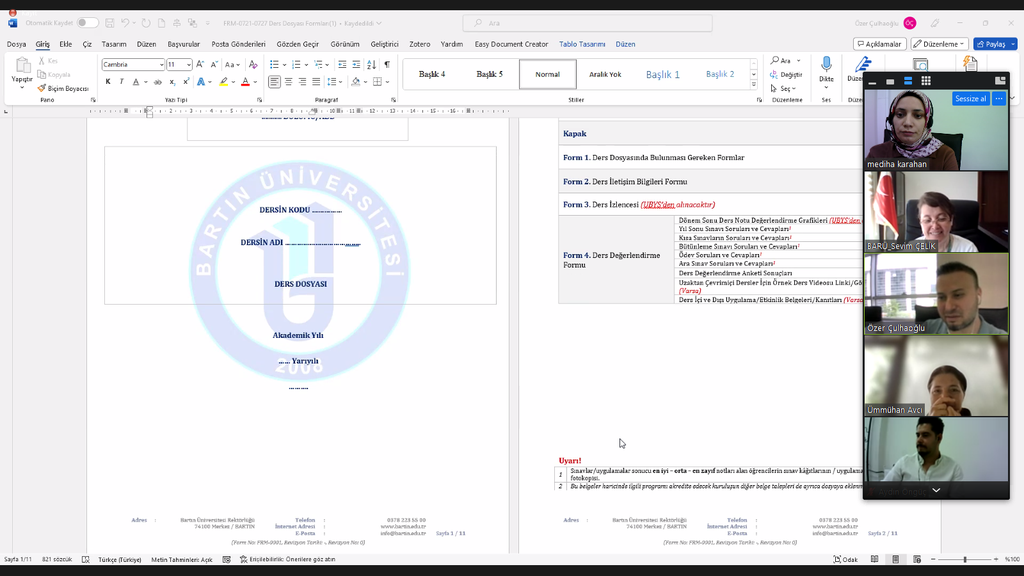Toggle italic text formatting
The width and height of the screenshot is (1024, 576).
(x=122, y=82)
